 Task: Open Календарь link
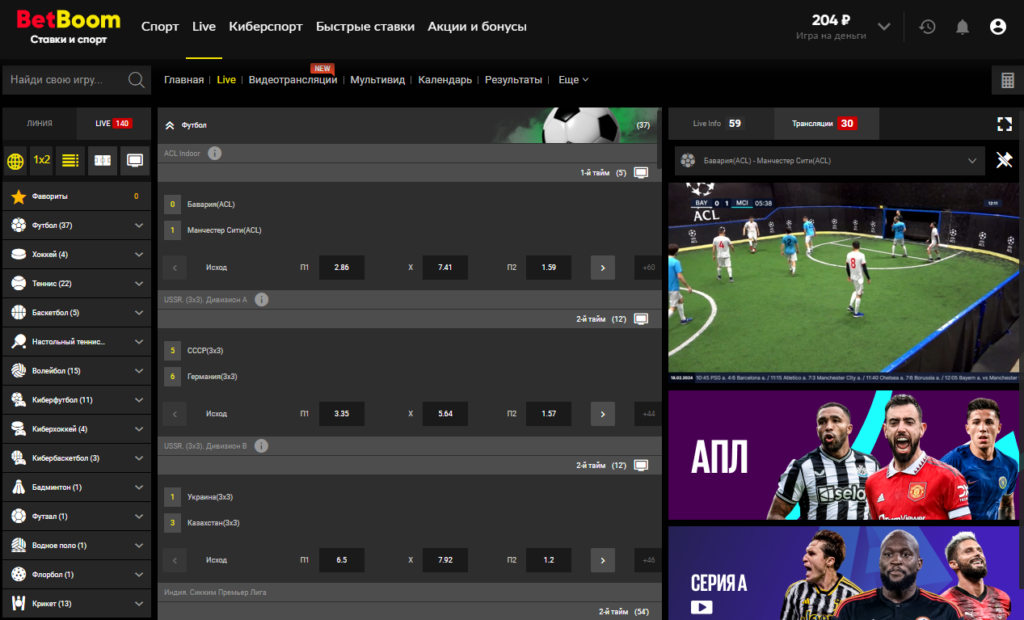[x=445, y=80]
